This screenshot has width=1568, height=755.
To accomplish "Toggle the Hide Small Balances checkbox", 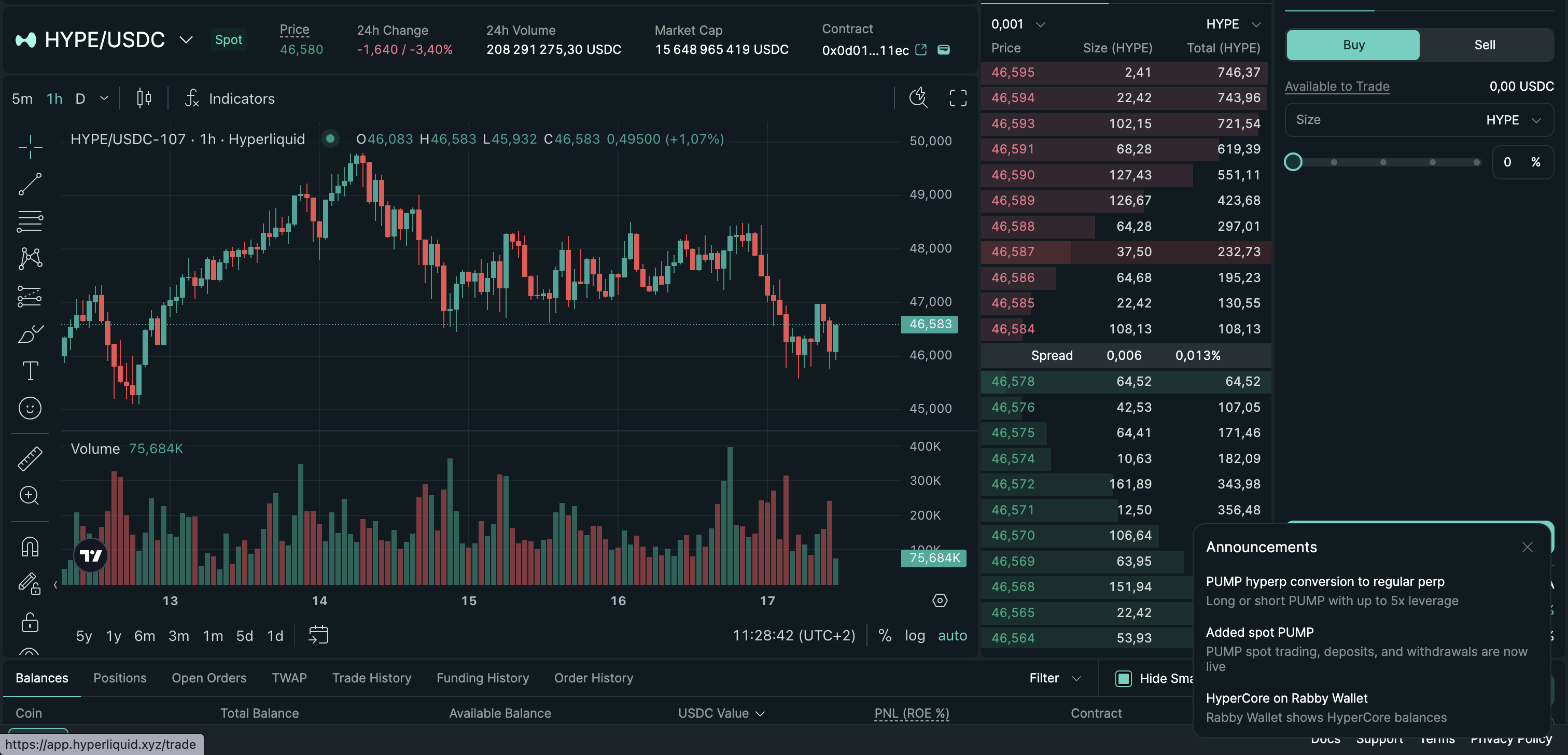I will click(x=1123, y=678).
